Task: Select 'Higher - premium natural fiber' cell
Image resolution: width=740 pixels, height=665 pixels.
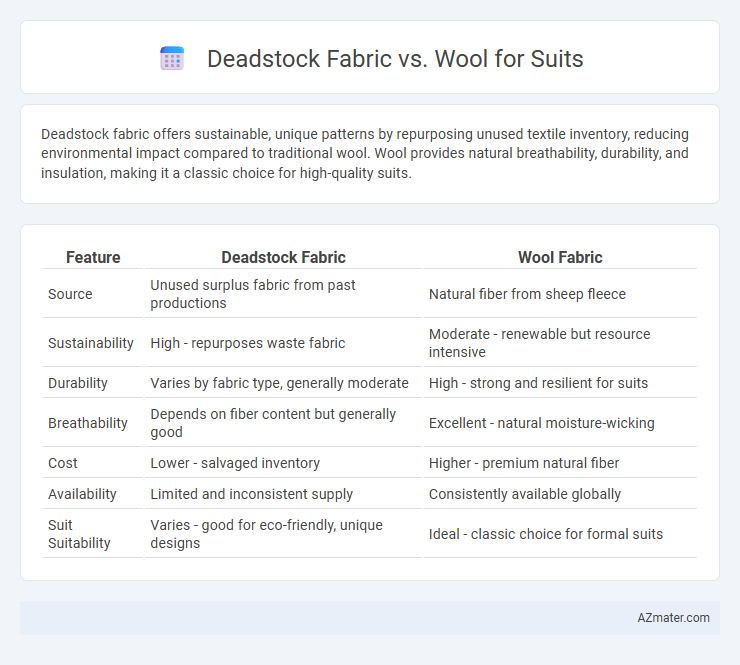Action: click(x=560, y=463)
